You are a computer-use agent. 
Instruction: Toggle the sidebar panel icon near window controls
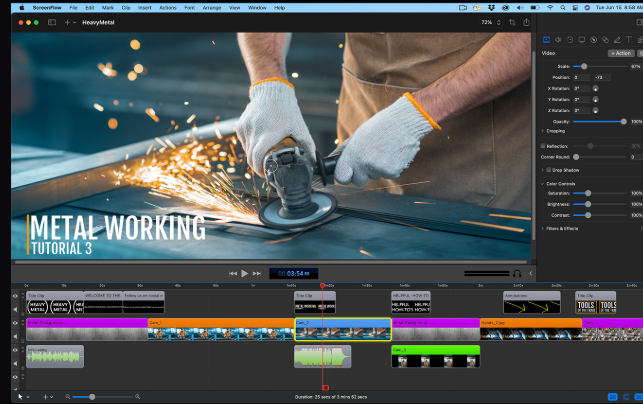click(51, 21)
